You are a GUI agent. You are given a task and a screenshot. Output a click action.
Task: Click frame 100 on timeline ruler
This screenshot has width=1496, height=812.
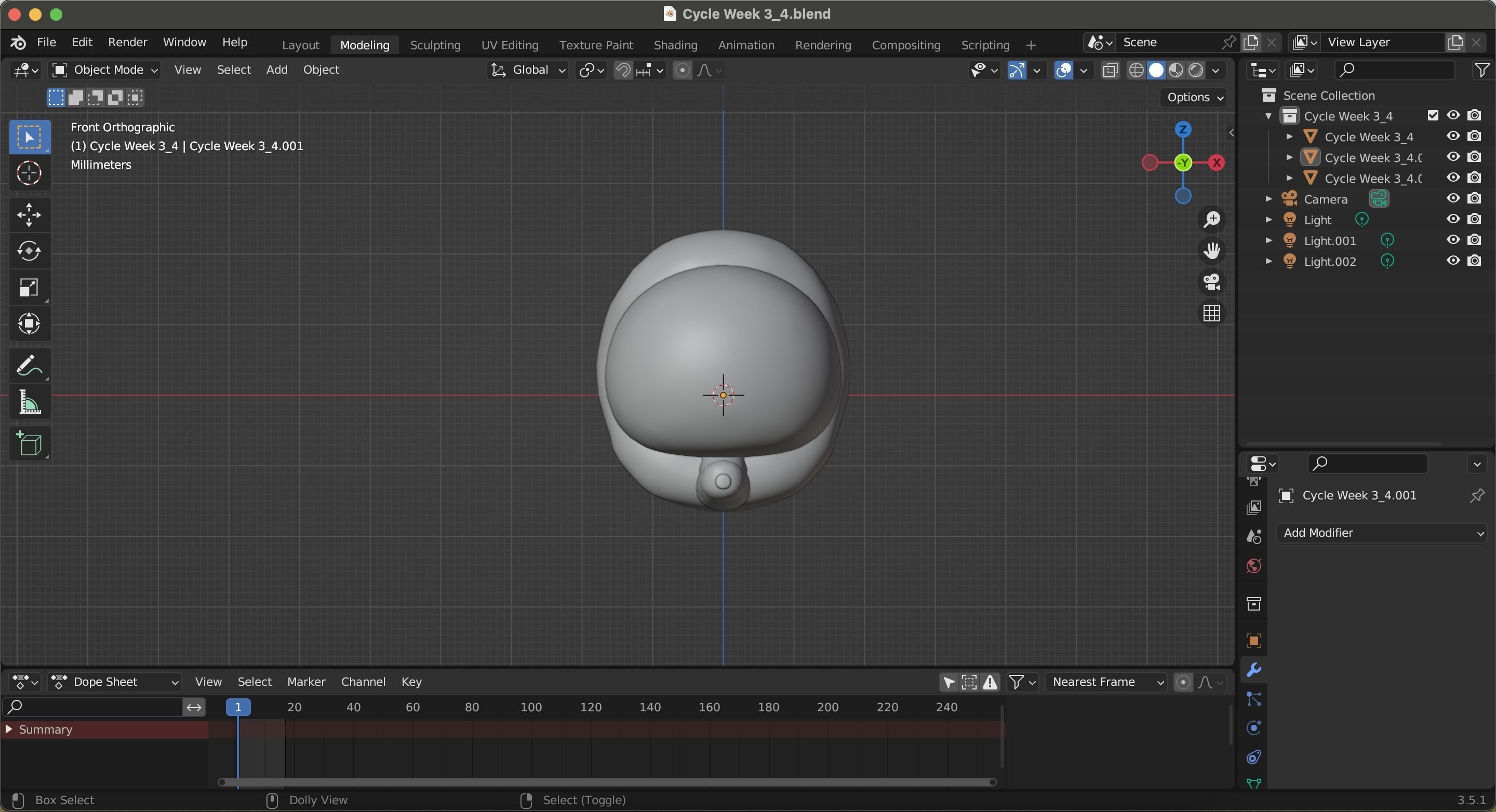[x=530, y=707]
